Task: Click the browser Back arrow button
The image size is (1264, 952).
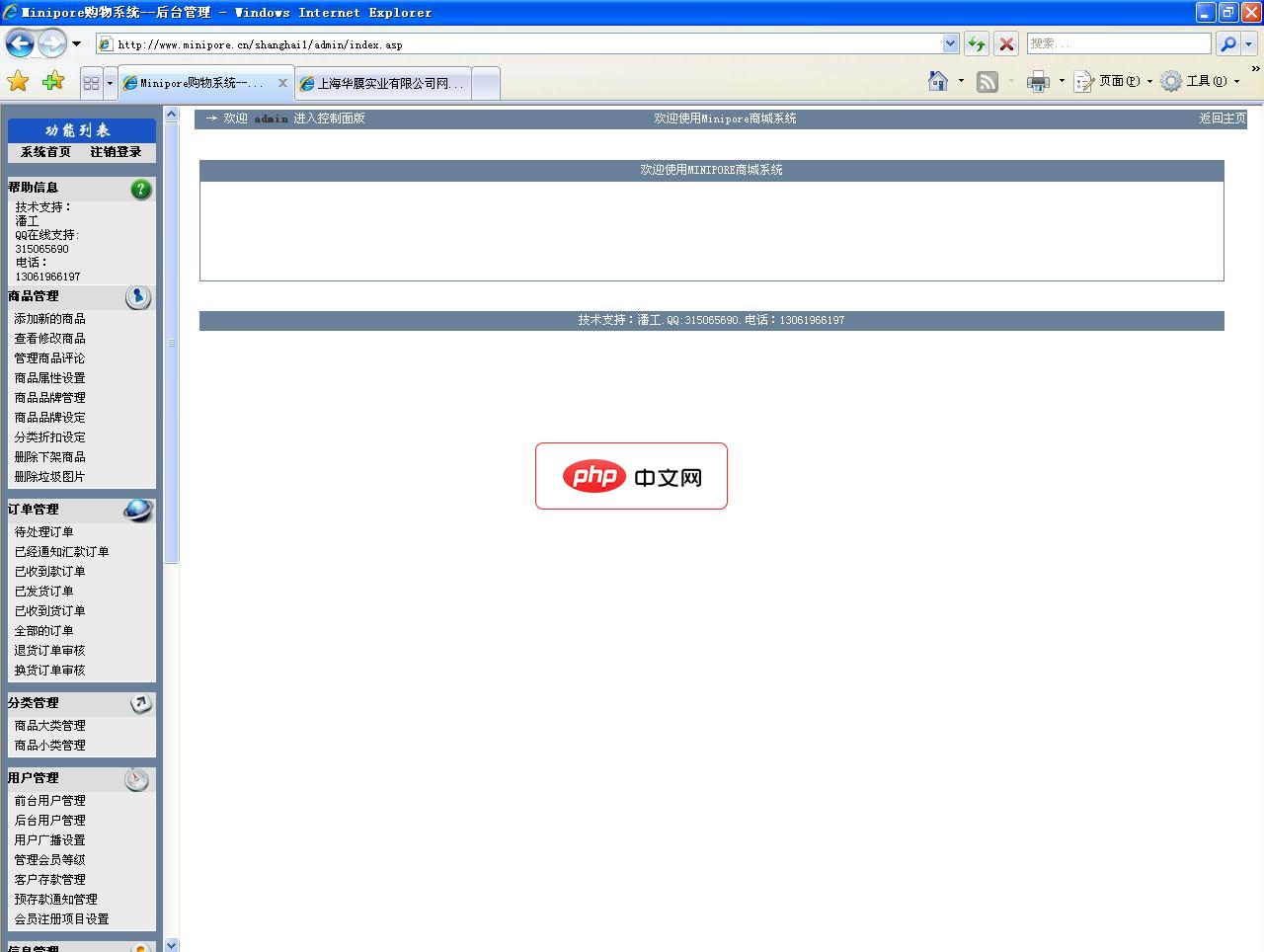Action: (20, 43)
